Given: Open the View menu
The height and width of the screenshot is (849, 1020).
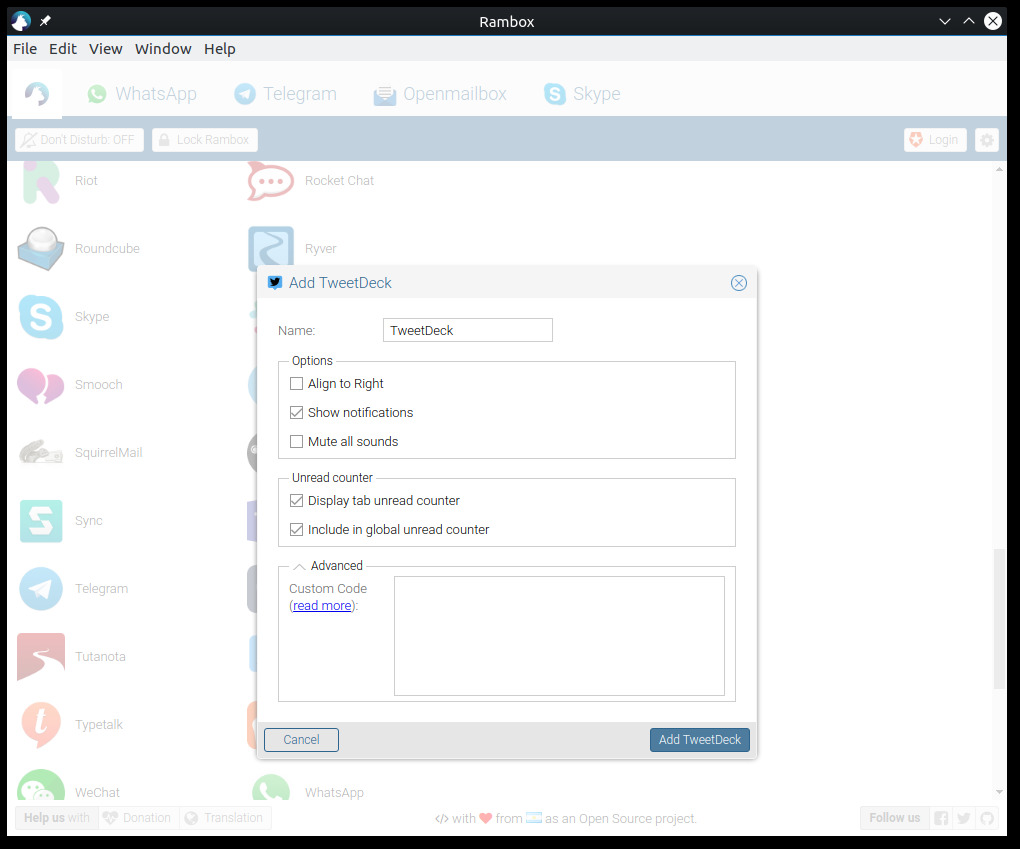Looking at the screenshot, I should pos(105,49).
